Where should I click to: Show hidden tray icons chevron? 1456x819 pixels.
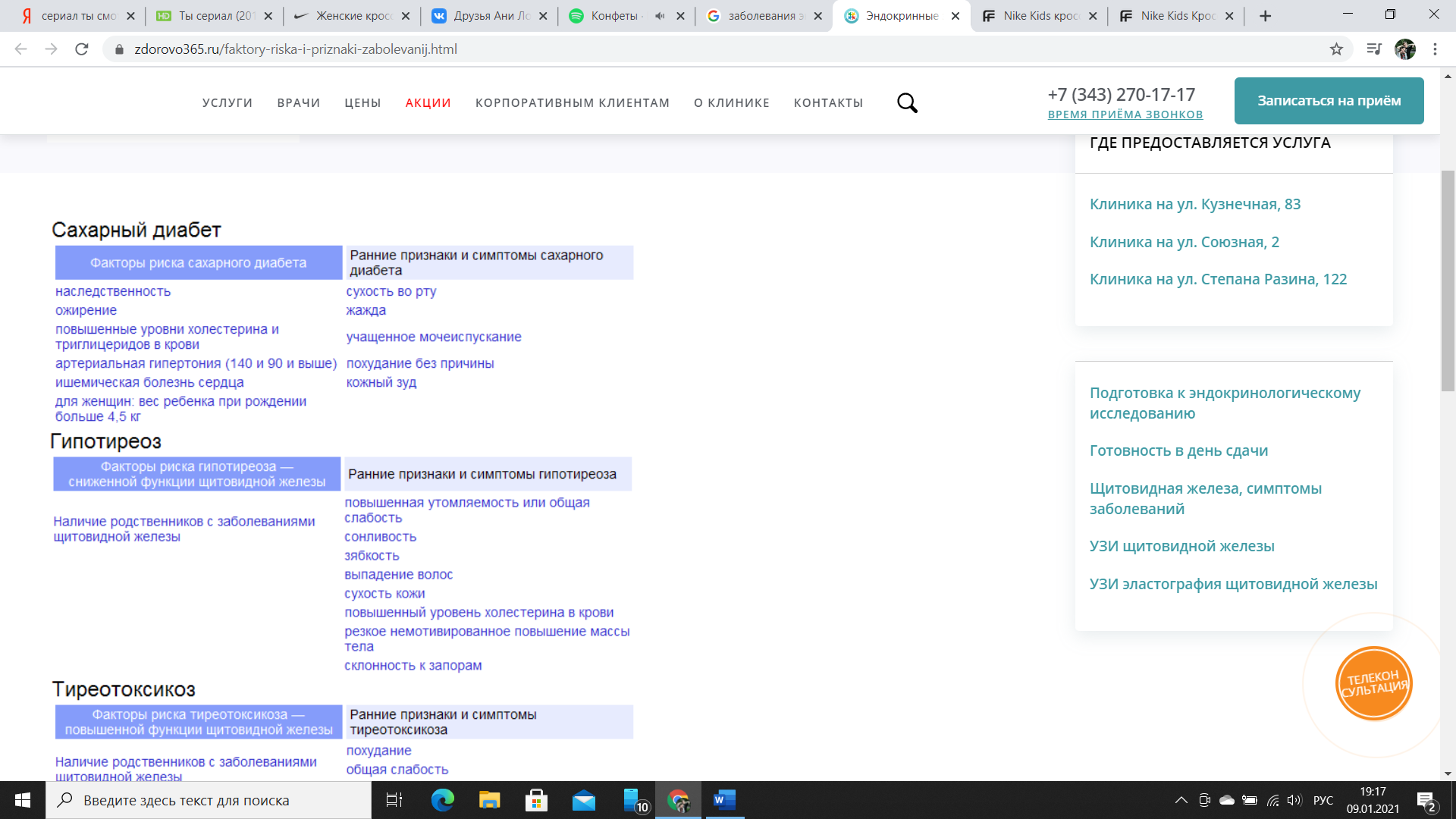1181,800
